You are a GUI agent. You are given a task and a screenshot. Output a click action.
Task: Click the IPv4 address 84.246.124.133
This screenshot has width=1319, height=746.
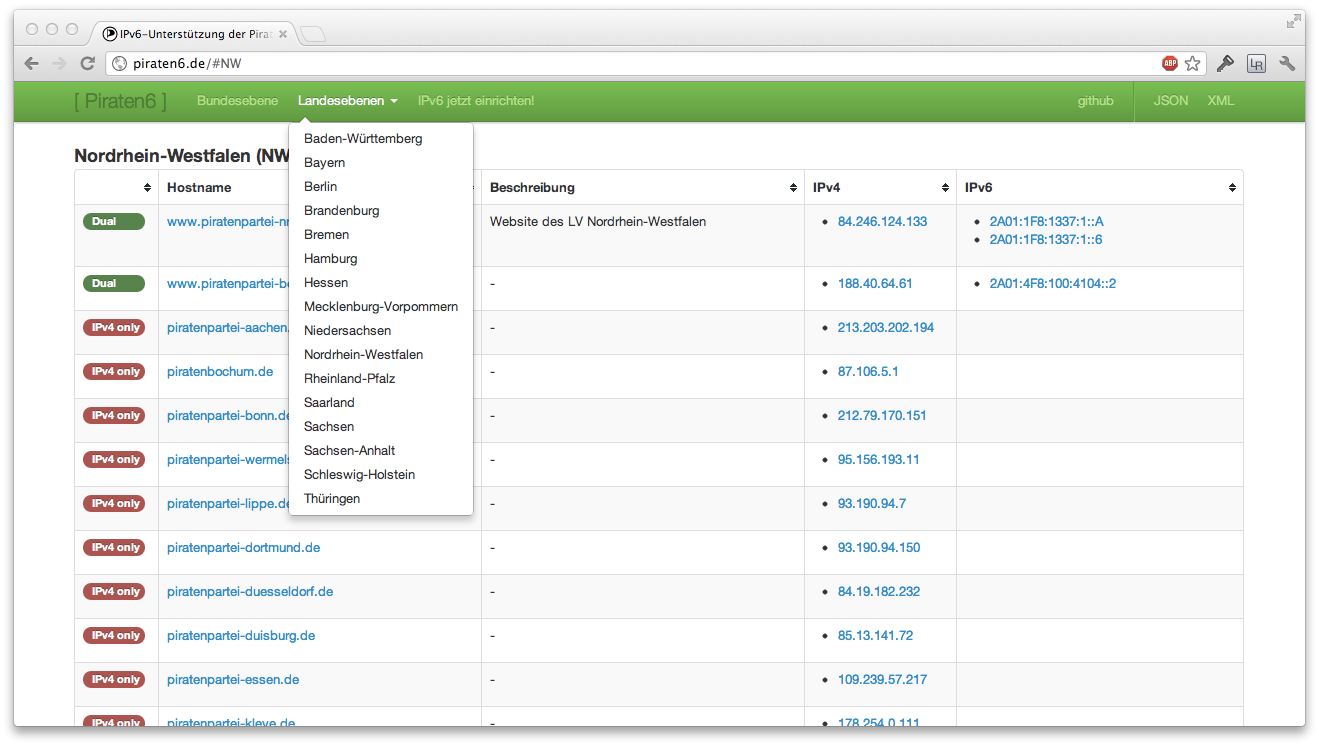882,222
